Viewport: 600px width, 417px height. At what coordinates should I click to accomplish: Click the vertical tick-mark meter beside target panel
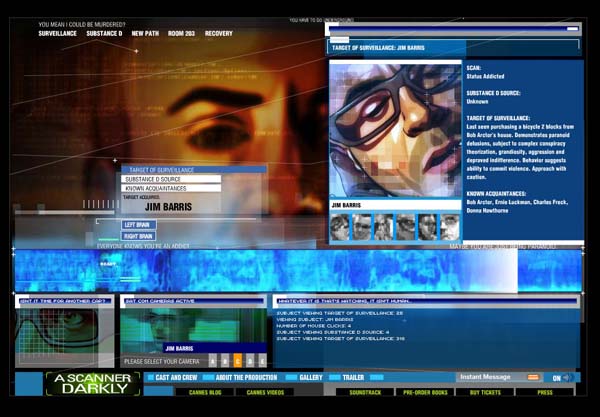click(x=101, y=204)
